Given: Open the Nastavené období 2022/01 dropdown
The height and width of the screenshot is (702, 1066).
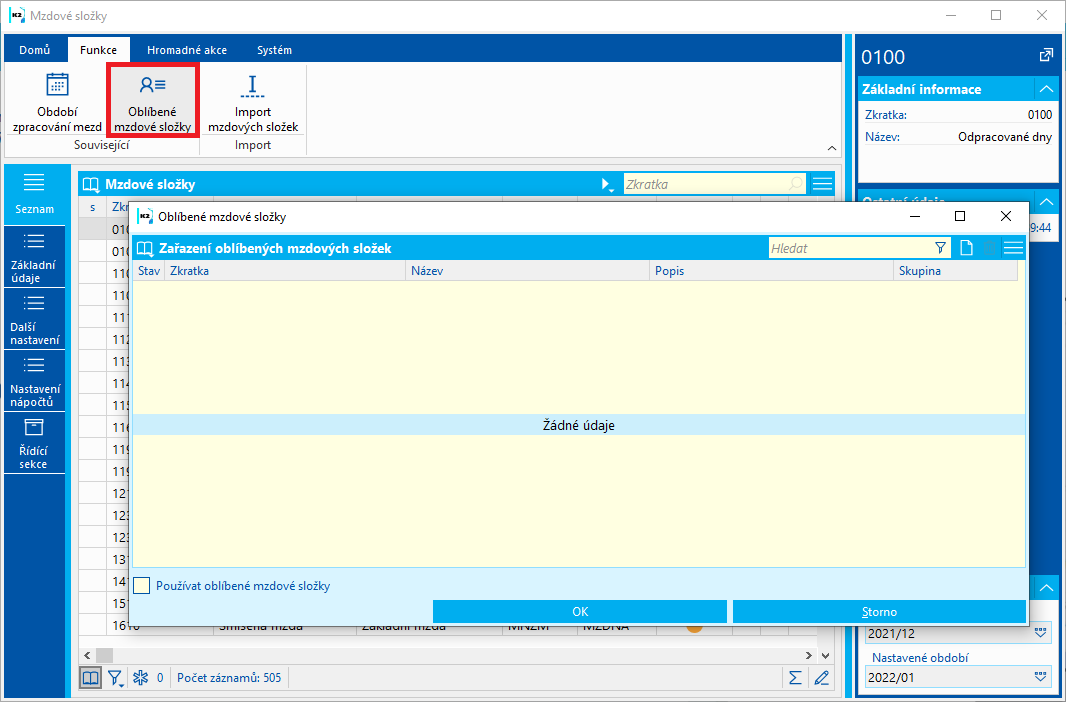Looking at the screenshot, I should (x=1039, y=677).
